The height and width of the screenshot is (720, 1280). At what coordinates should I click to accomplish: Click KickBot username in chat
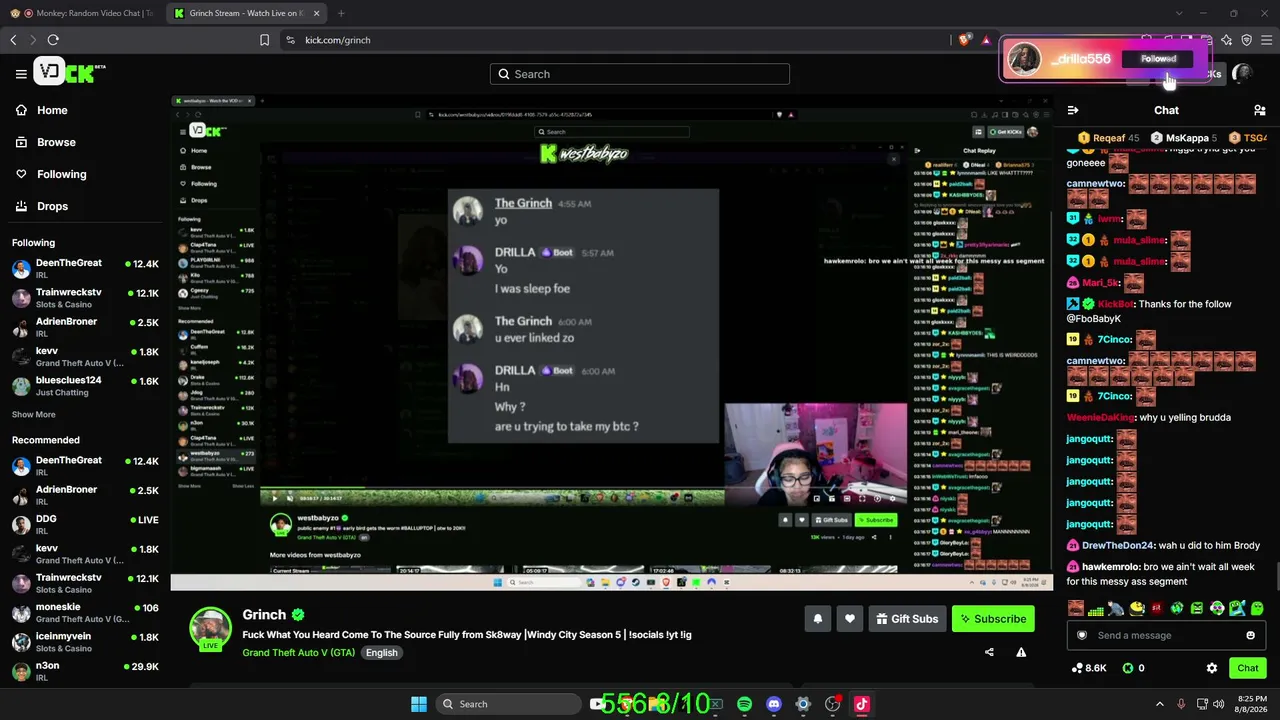[1115, 304]
